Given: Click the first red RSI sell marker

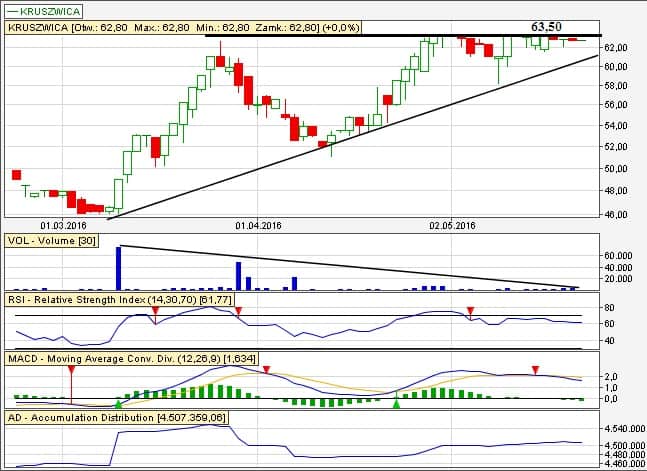Looking at the screenshot, I should tap(155, 312).
